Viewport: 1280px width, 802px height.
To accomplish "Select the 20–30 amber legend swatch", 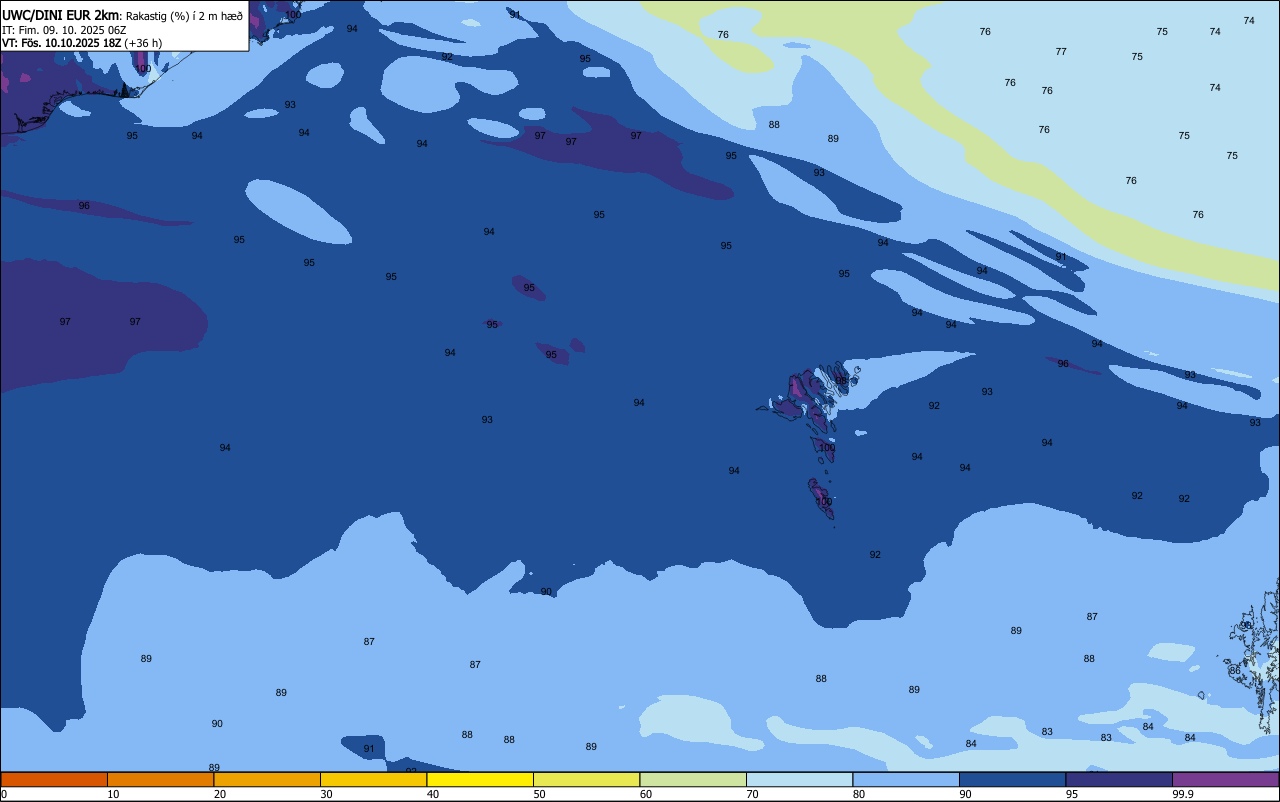I will coord(267,779).
